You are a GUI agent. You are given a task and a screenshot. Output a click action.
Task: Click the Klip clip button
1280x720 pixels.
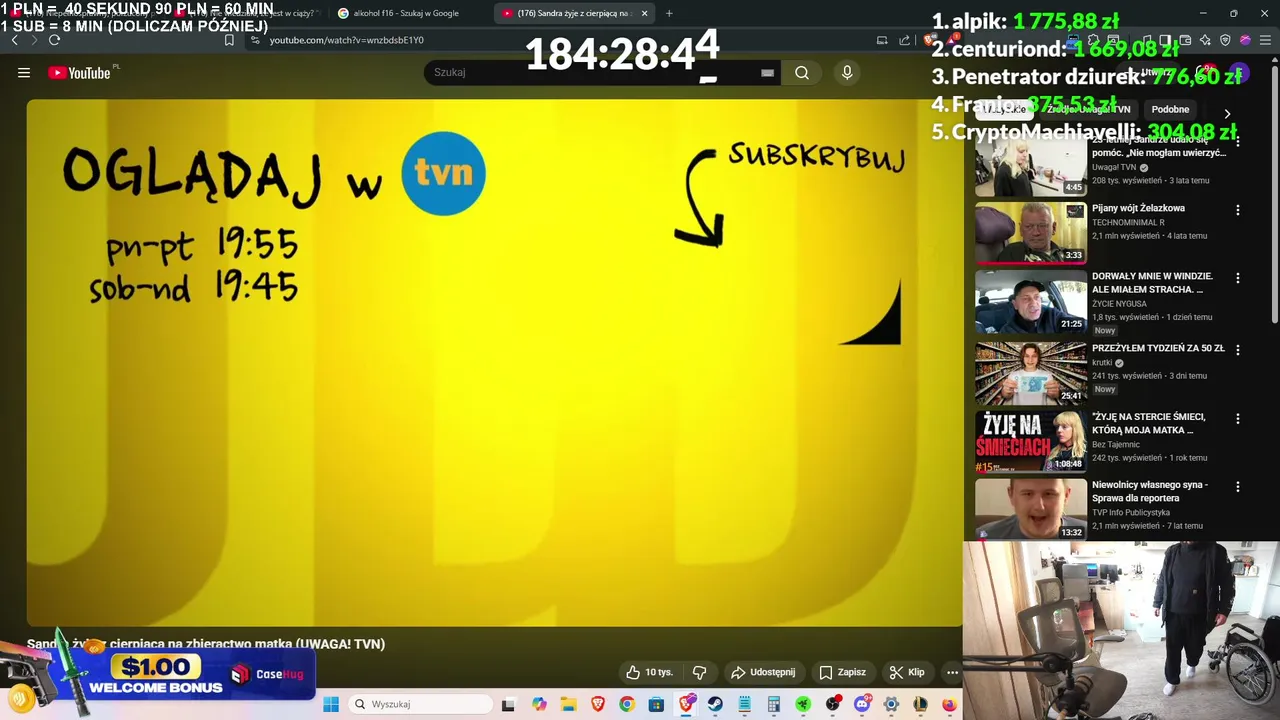(x=907, y=672)
